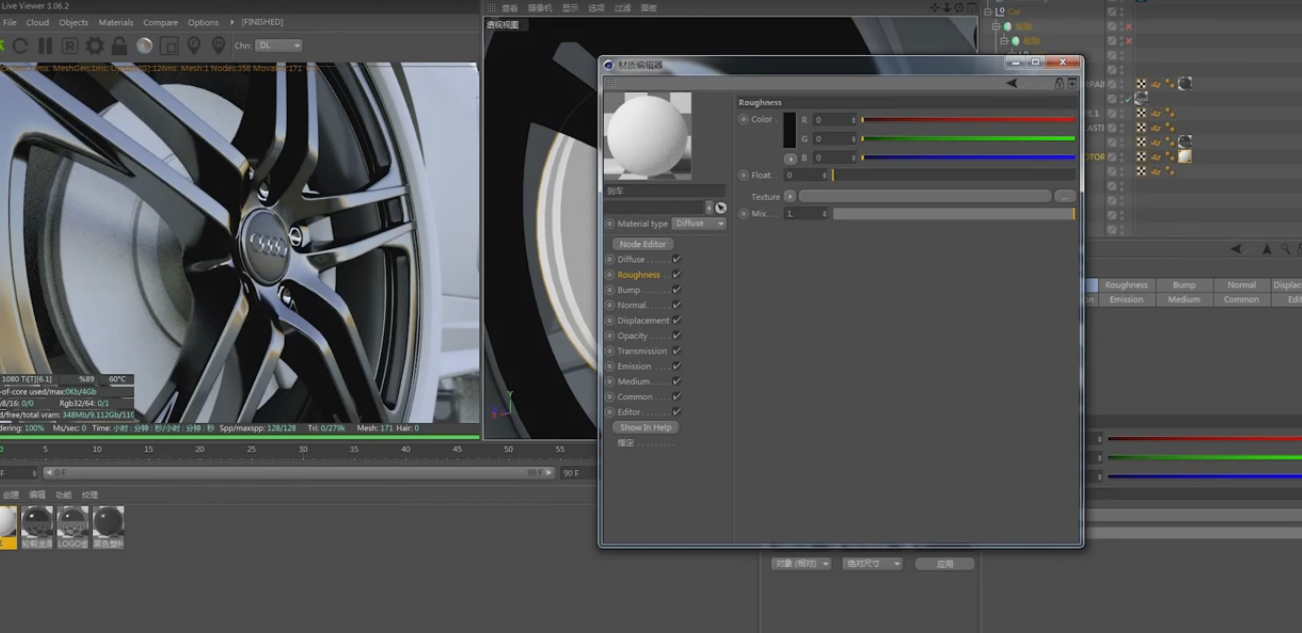Viewport: 1302px width, 633px height.
Task: Switch to Common tab in attribute panel
Action: 1241,299
